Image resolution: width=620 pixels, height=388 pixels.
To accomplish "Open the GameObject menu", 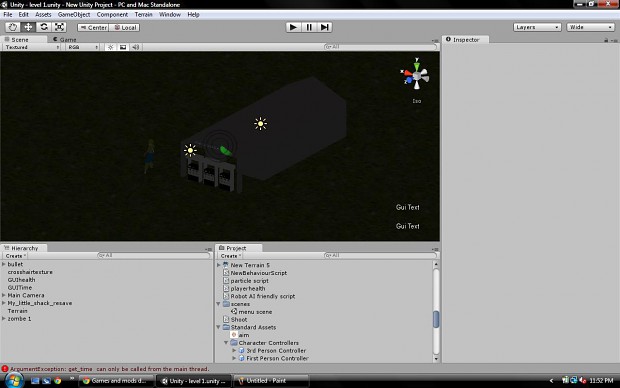I will tap(74, 15).
